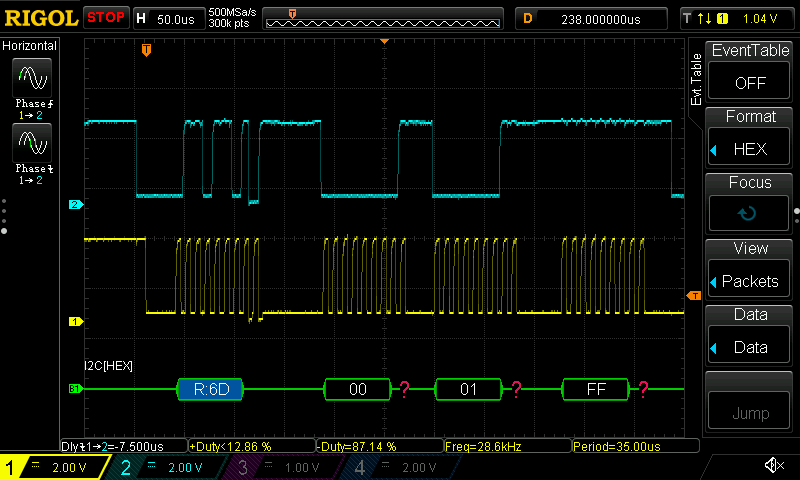
Task: Click the orange trigger position marker on the waveform
Action: (x=146, y=50)
